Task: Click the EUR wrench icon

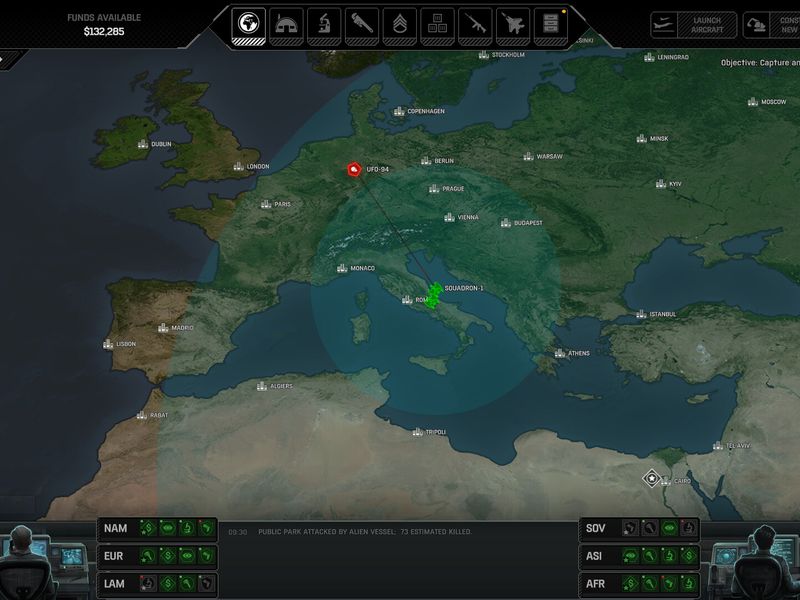Action: 148,556
